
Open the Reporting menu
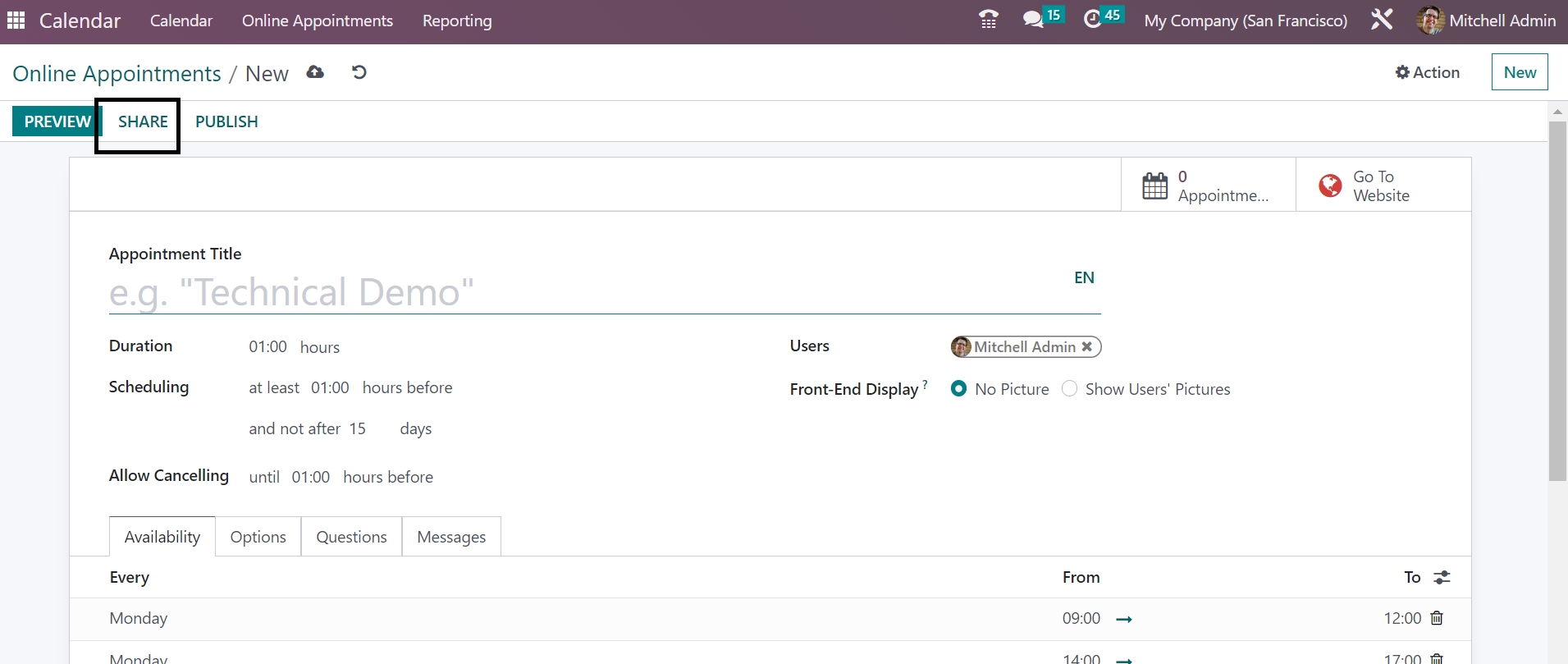pos(457,21)
